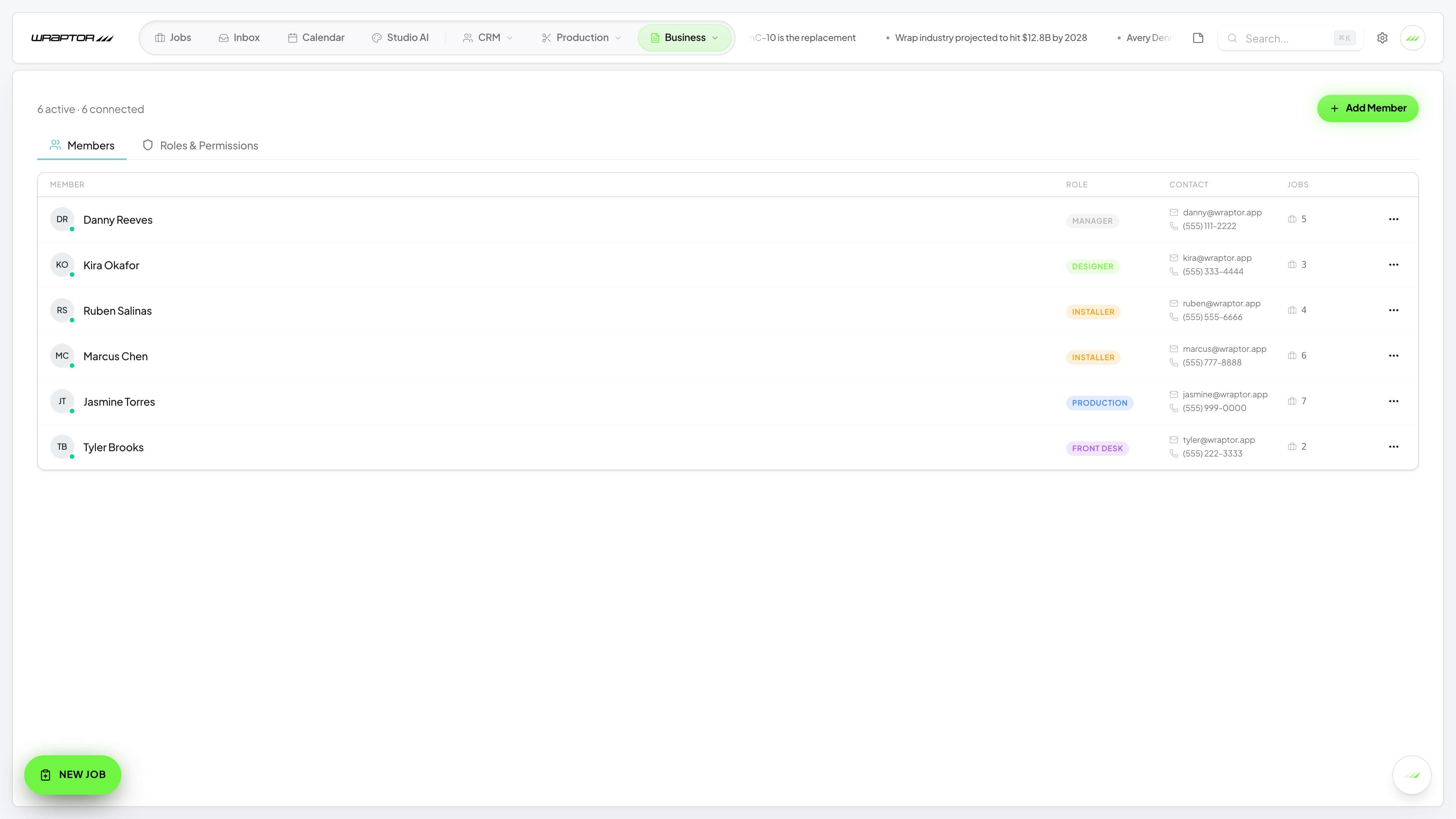Focus the Search input field
The image size is (1456, 819).
coord(1290,38)
